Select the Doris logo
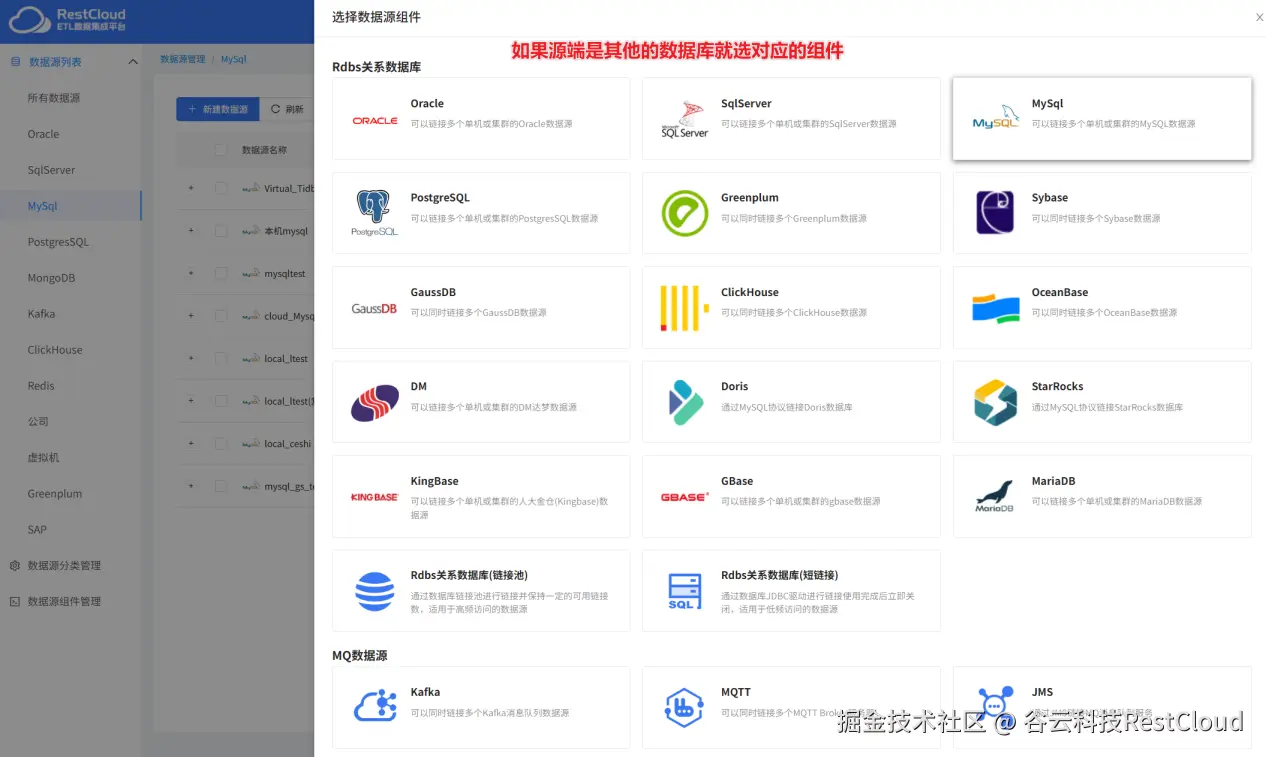Viewport: 1266px width, 757px height. pos(685,402)
